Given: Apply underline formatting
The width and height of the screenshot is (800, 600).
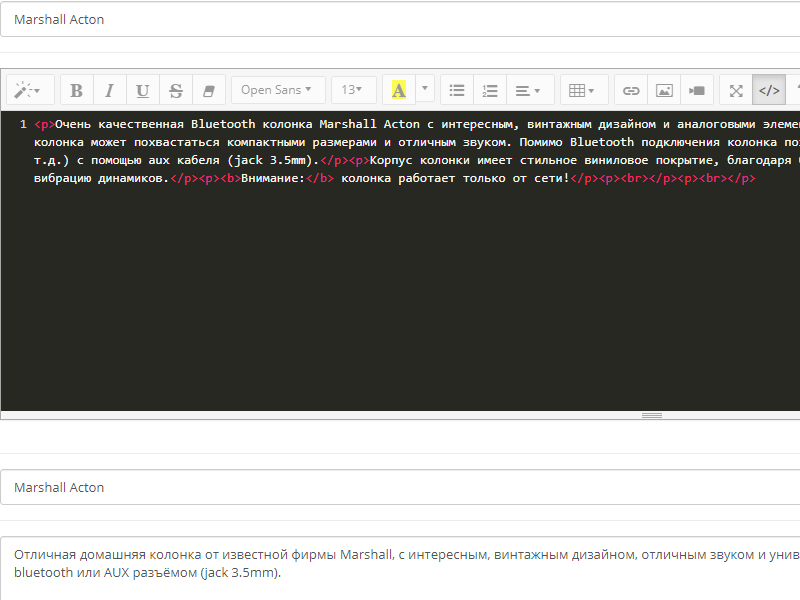Looking at the screenshot, I should click(142, 90).
